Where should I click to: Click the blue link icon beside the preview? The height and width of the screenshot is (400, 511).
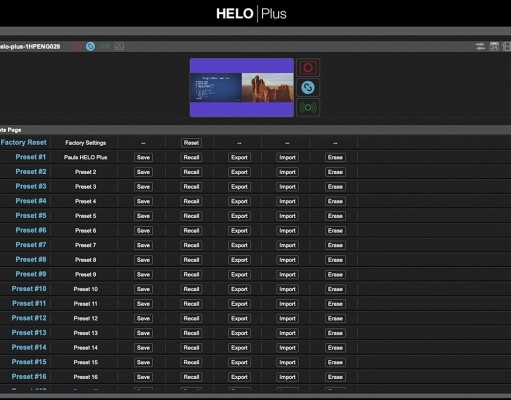click(308, 88)
